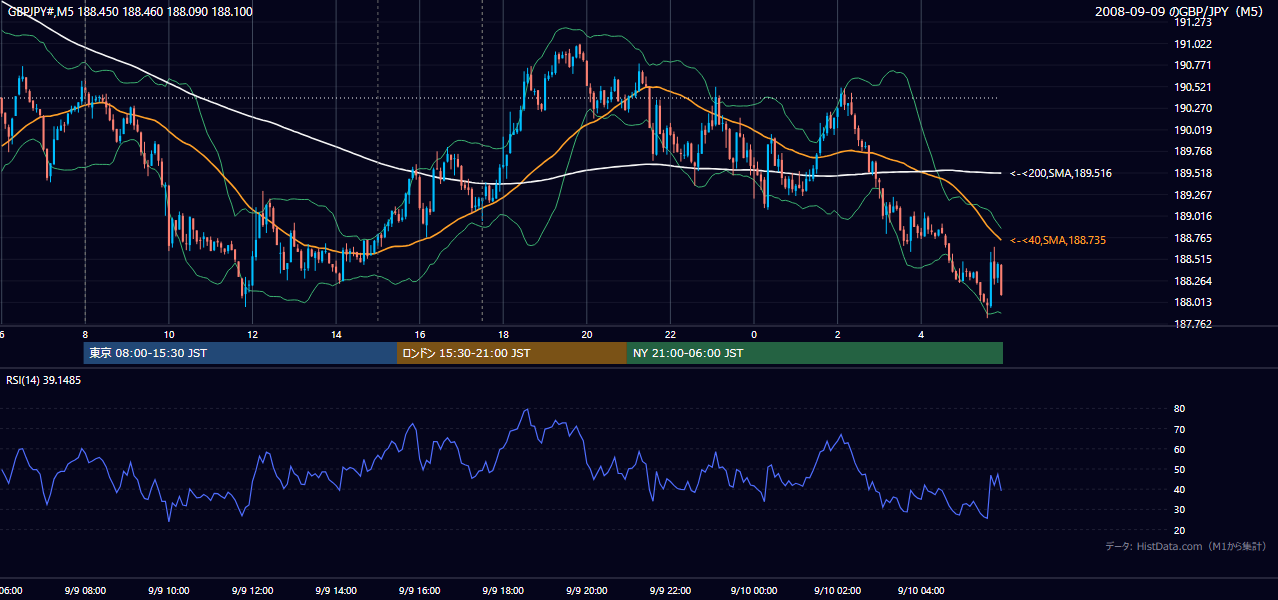Click price axis value 191.022
This screenshot has height=600, width=1278.
click(1193, 44)
